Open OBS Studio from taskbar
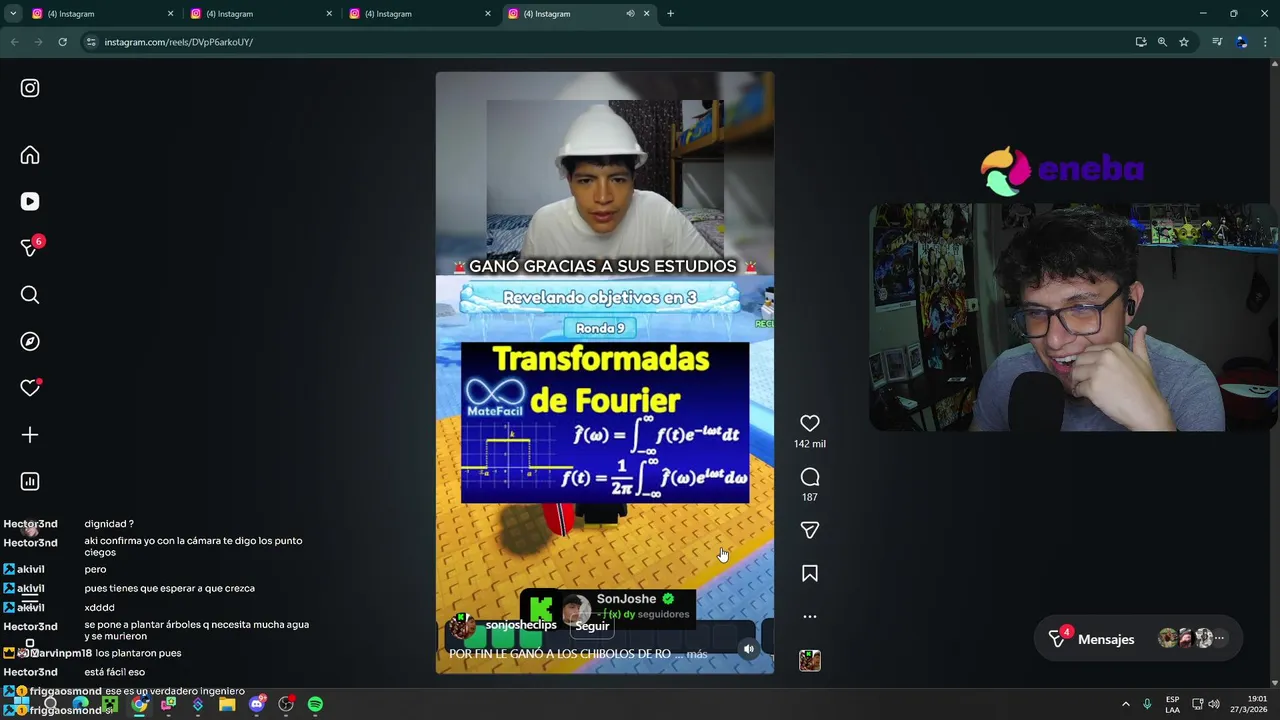Viewport: 1280px width, 720px height. pyautogui.click(x=286, y=704)
